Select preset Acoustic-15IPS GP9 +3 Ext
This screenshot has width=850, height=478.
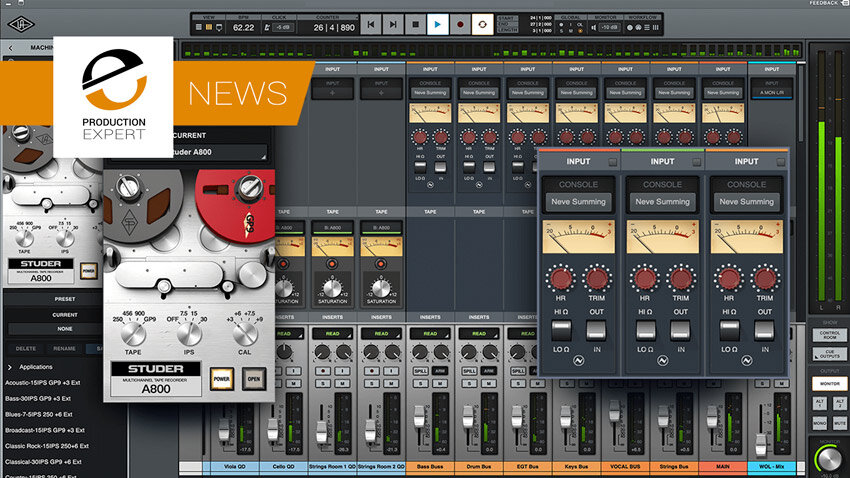pos(43,383)
